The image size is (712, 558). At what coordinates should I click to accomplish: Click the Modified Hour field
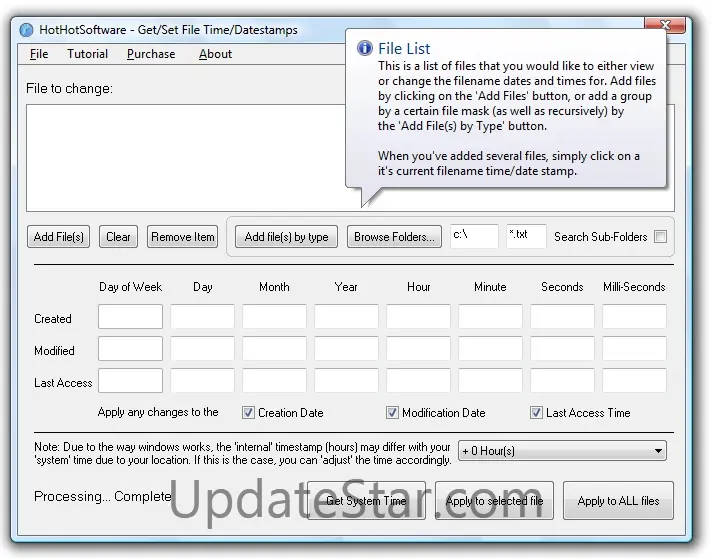coord(418,348)
